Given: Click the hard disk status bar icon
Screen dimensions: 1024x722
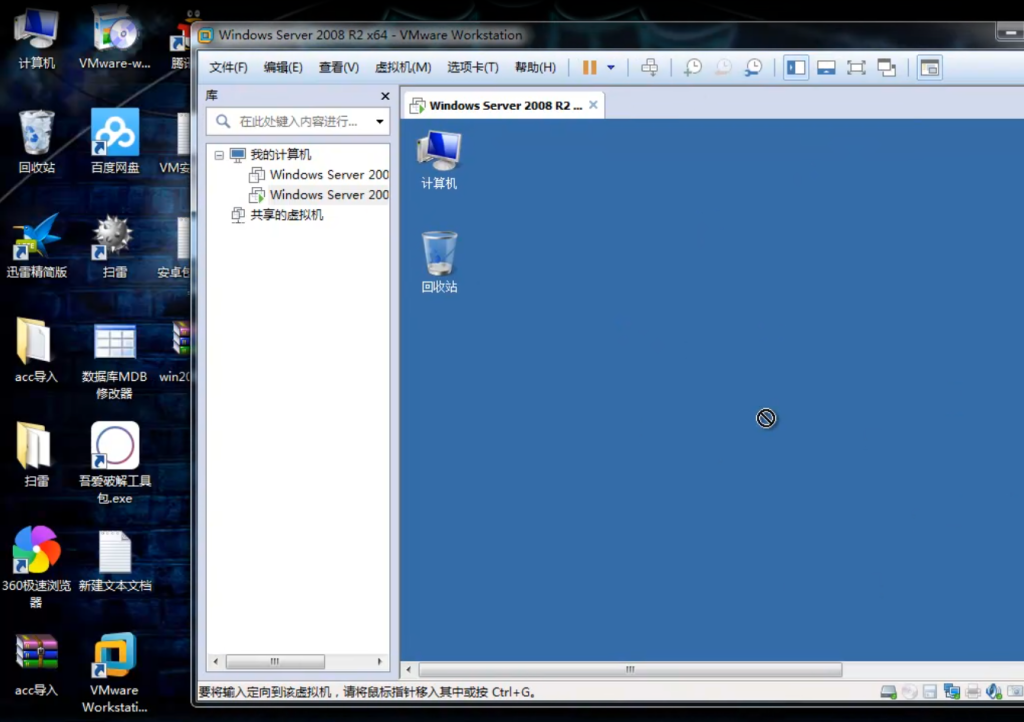Looking at the screenshot, I should (888, 691).
